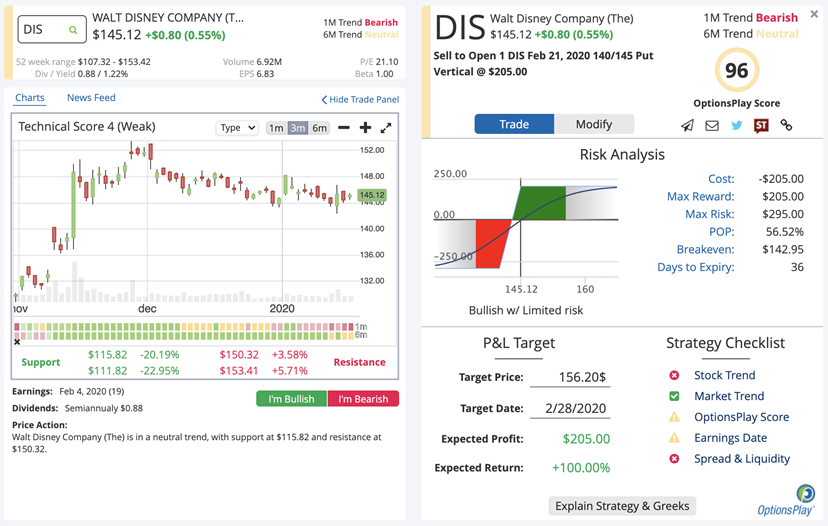This screenshot has height=526, width=828.
Task: Click support level $115.82
Action: point(108,355)
